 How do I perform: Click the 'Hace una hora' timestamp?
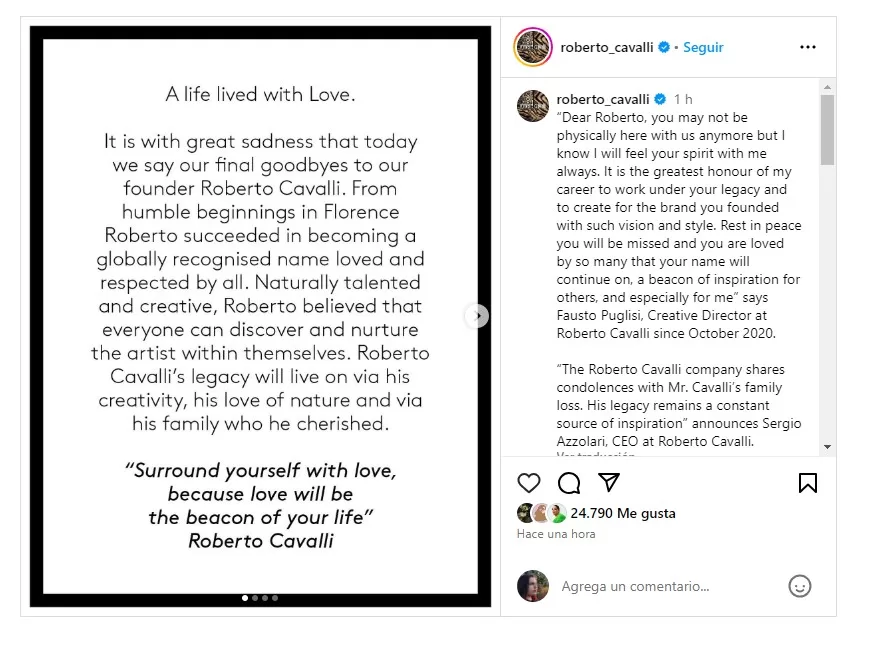(556, 534)
